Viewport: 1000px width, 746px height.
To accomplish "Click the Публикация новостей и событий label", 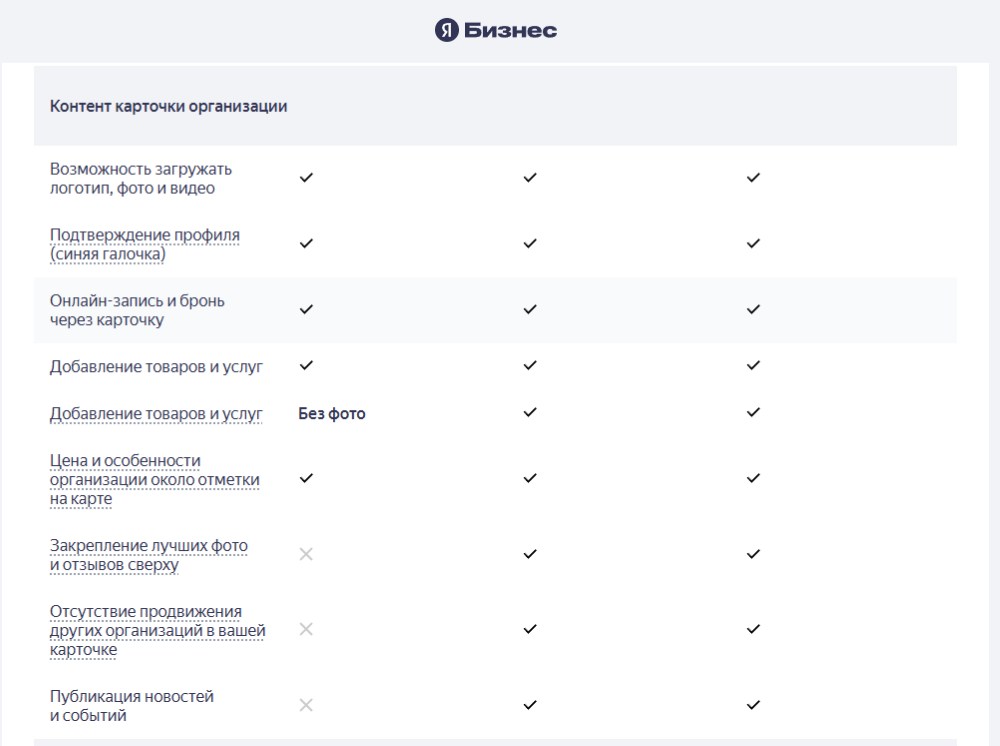I will 131,706.
